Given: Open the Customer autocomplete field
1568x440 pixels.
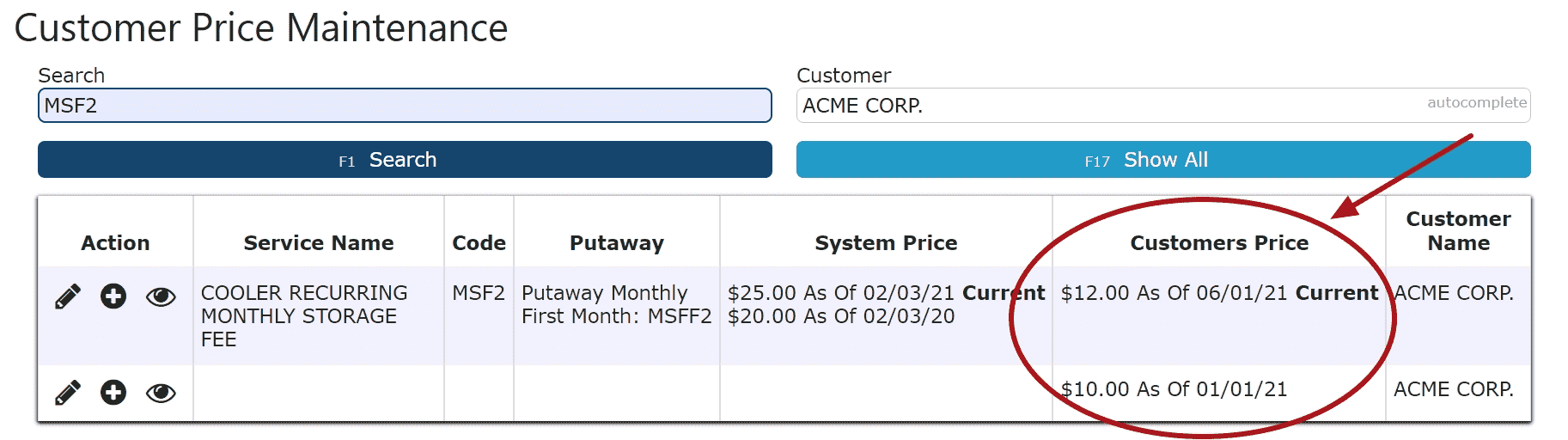Looking at the screenshot, I should pos(1163,106).
